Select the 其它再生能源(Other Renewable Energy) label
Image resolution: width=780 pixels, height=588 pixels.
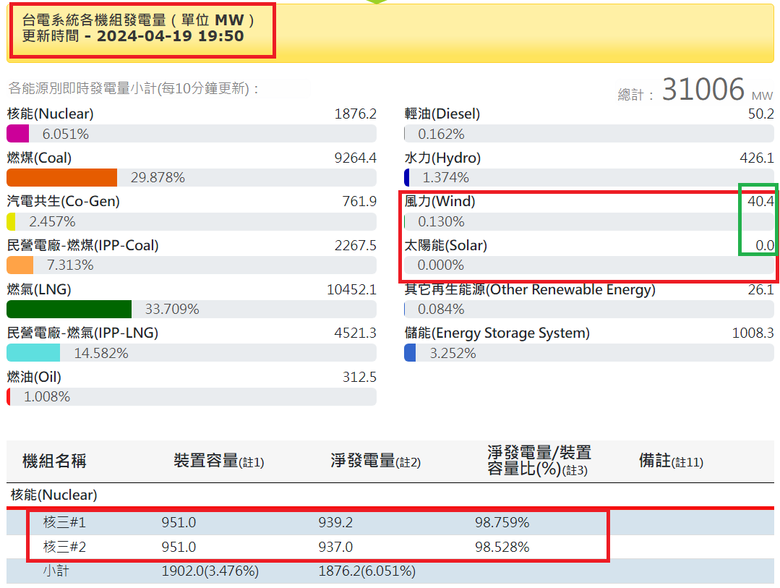point(530,289)
